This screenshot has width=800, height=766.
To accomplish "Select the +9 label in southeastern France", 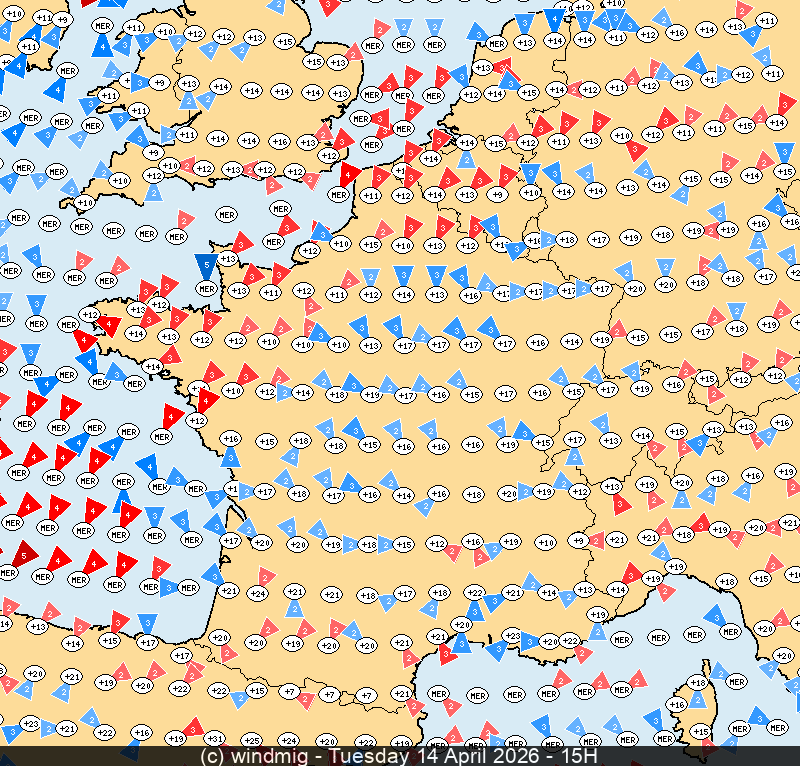I will (x=579, y=541).
